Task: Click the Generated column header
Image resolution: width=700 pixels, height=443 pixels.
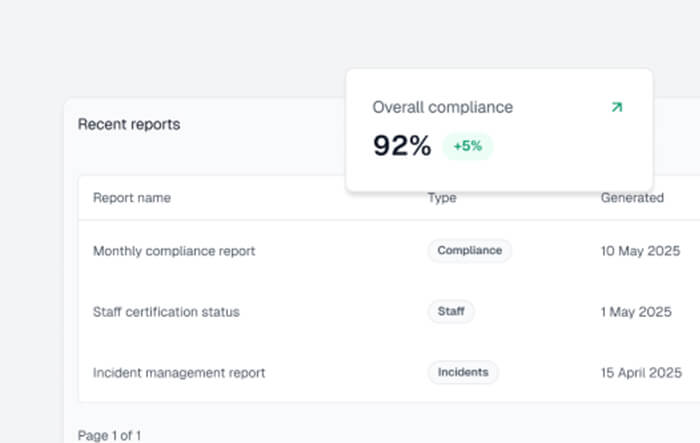Action: 632,198
